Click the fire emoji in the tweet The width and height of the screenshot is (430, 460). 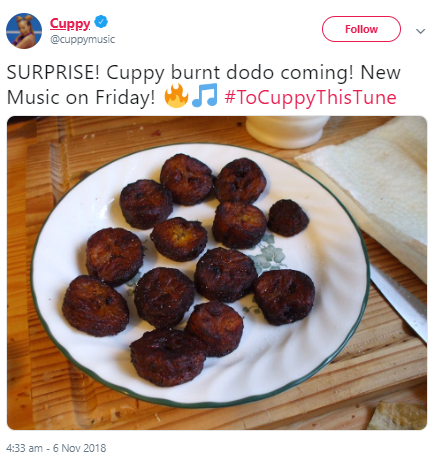click(176, 96)
